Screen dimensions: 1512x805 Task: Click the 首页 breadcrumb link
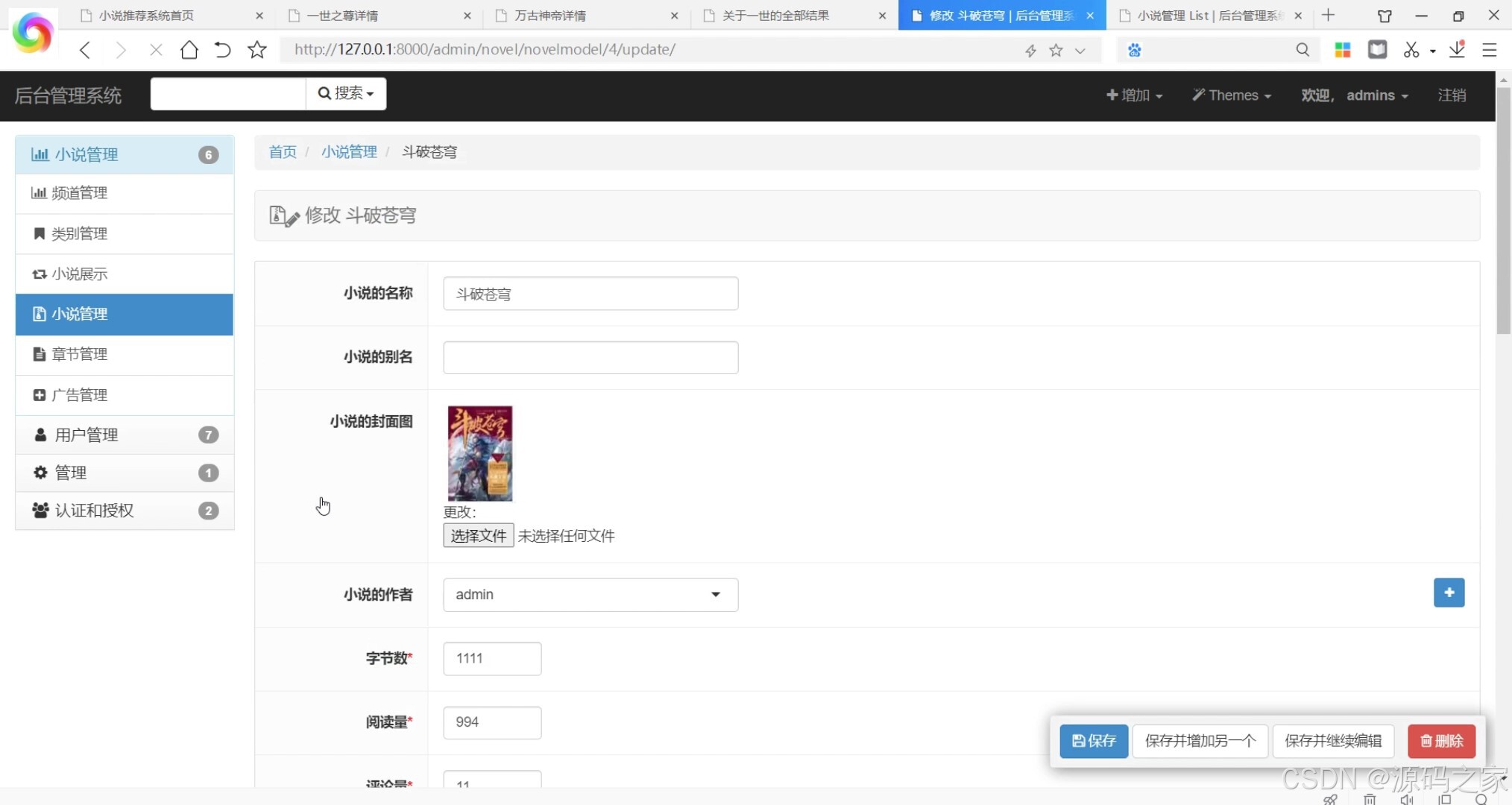coord(283,152)
